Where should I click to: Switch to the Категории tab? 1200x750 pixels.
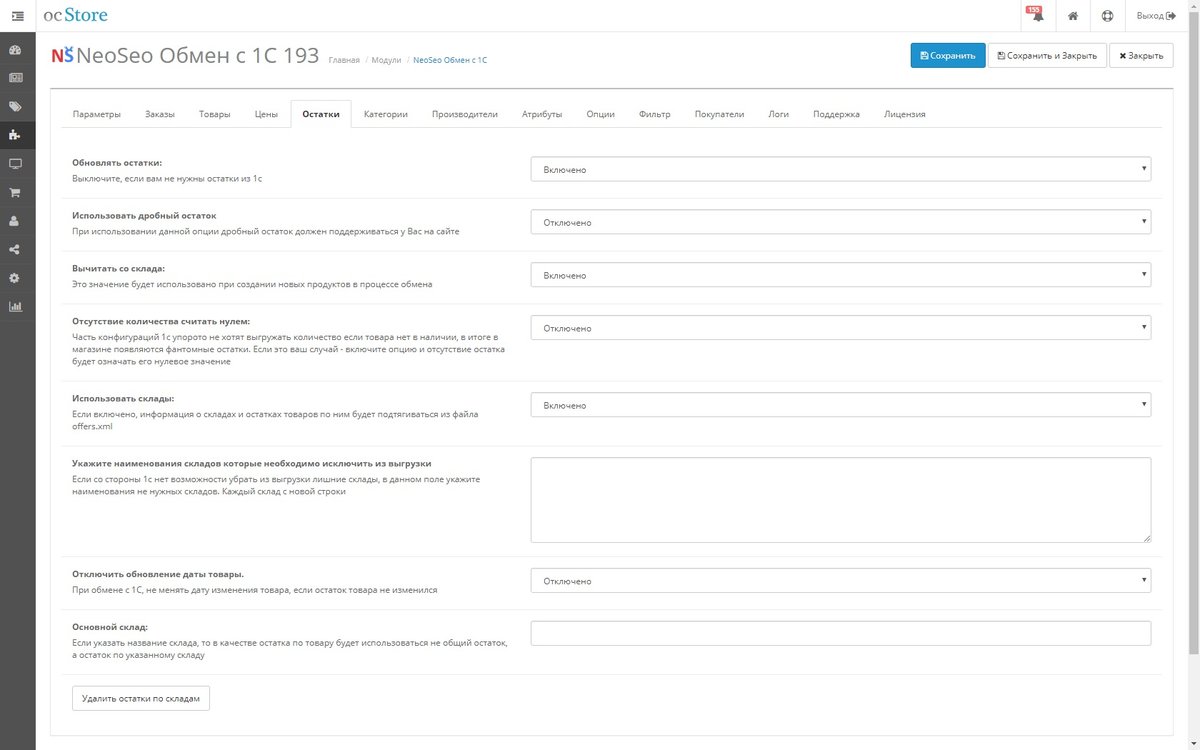click(386, 114)
